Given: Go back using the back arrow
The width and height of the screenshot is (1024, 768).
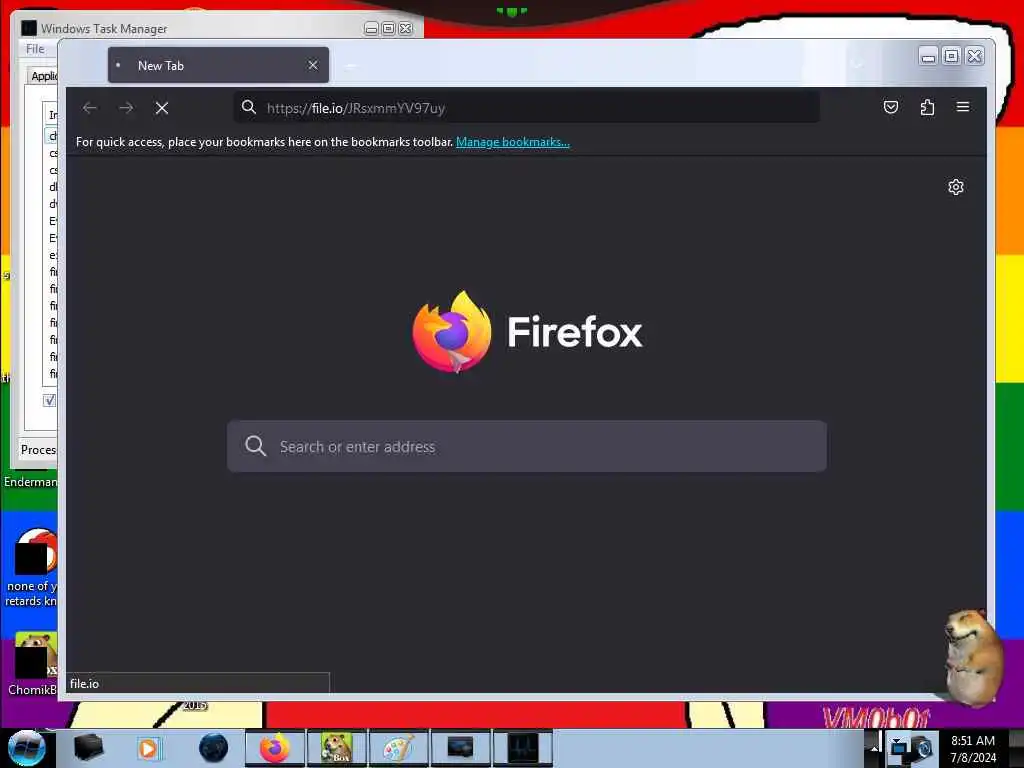Looking at the screenshot, I should 89,108.
